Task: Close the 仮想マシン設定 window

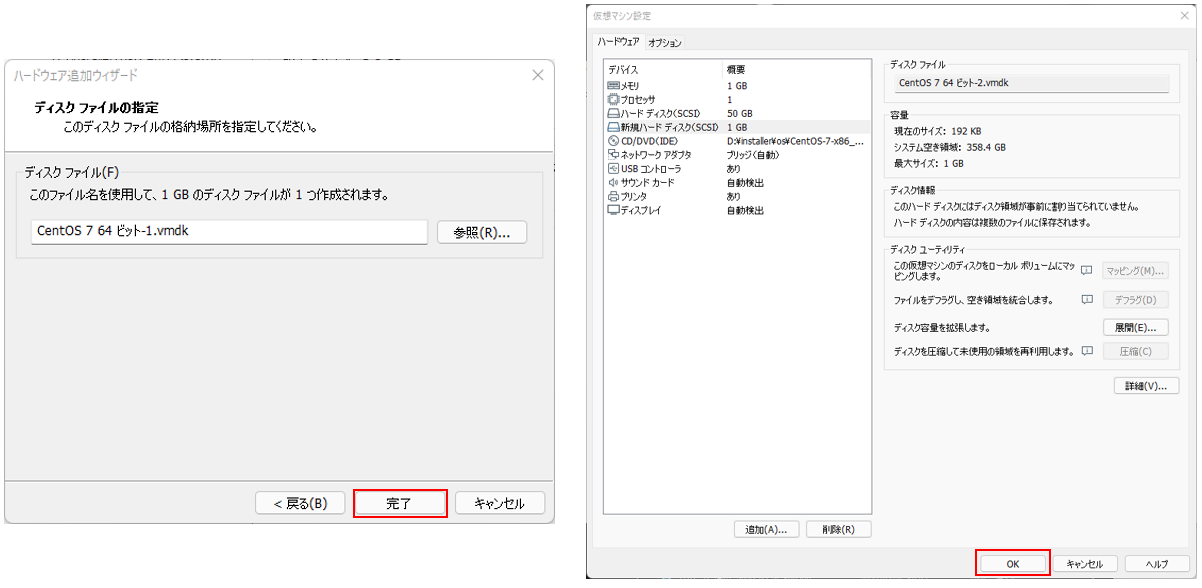Action: coord(1184,16)
